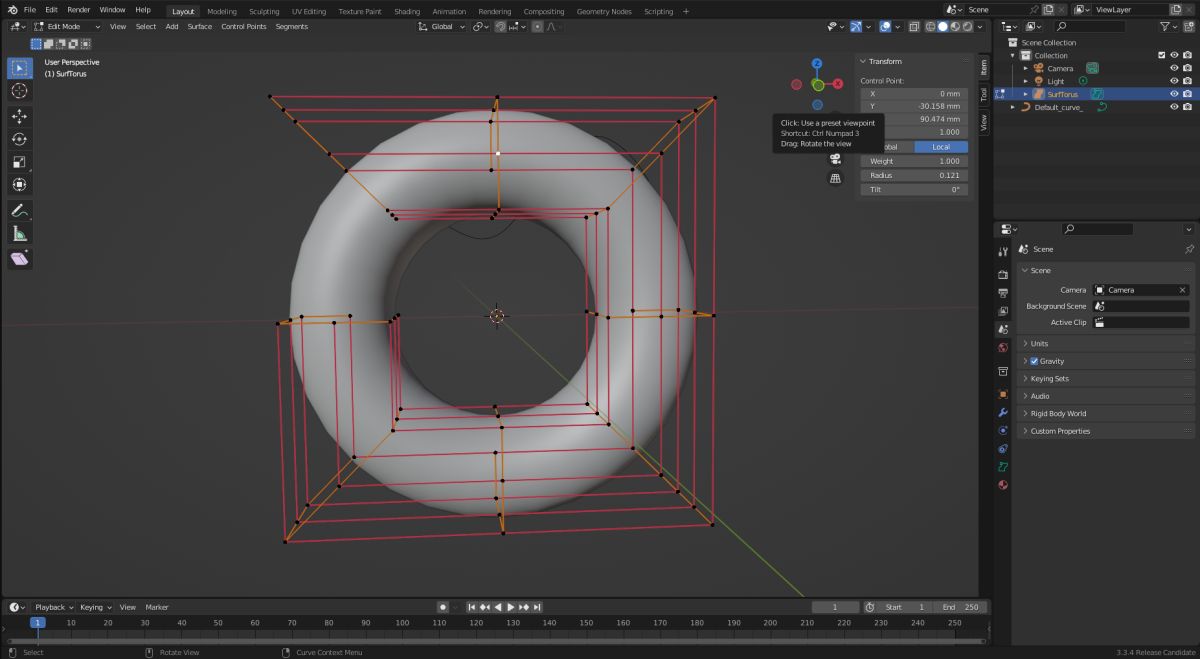Select the Transform tool

19,185
